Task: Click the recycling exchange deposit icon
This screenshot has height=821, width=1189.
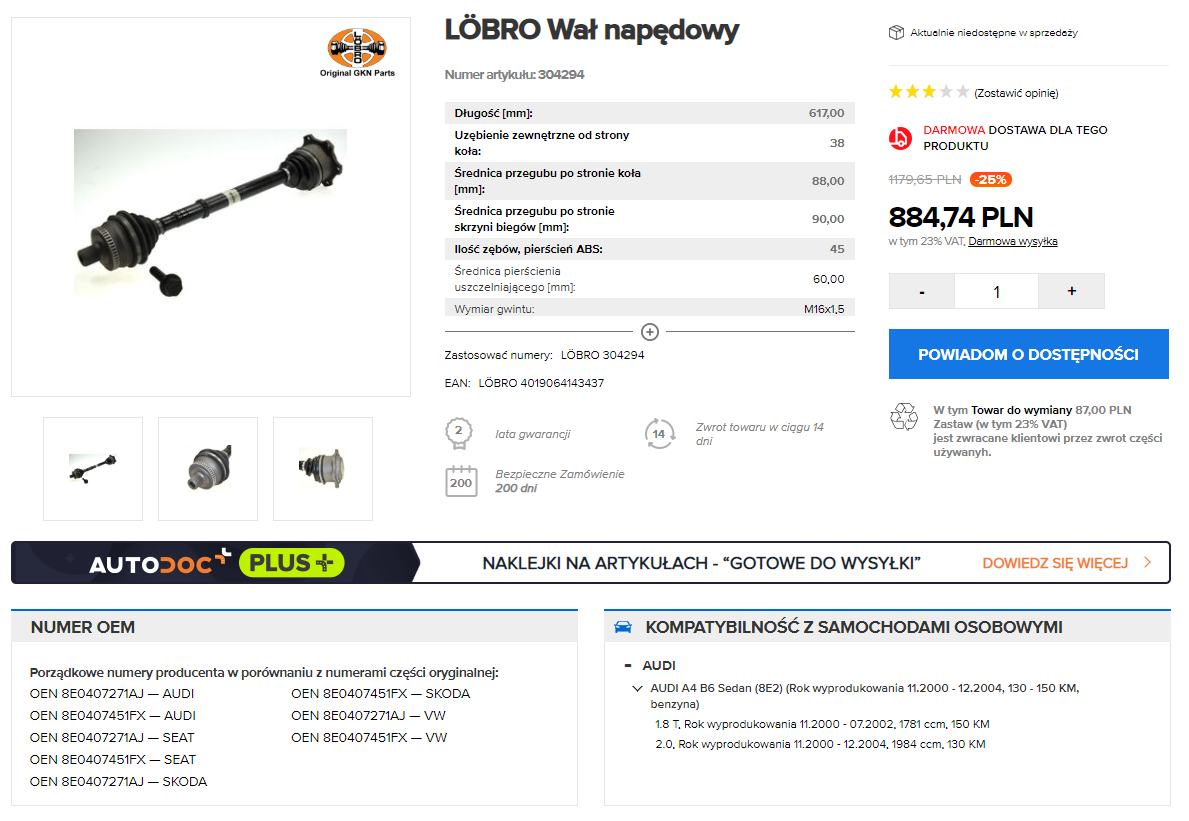Action: click(x=904, y=416)
